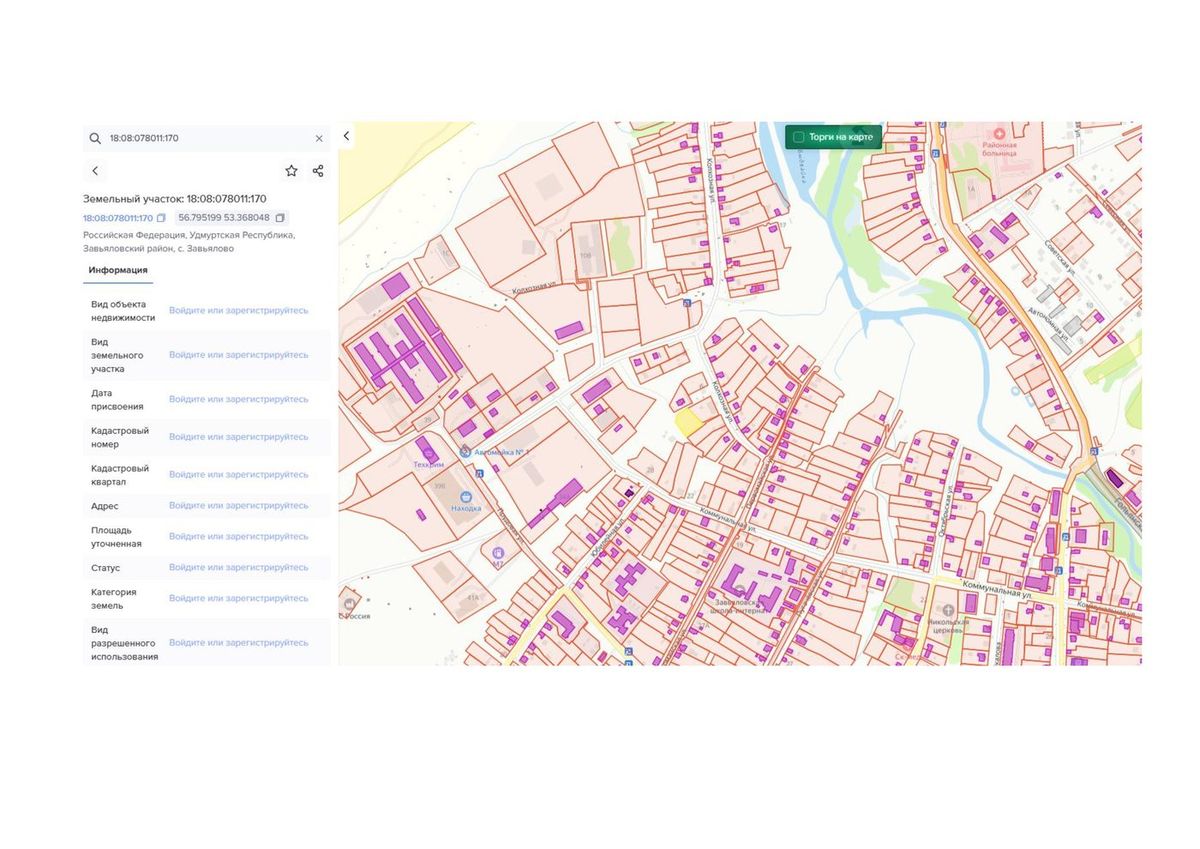
Task: Enable the "Торги на карте" checkbox
Action: [798, 137]
